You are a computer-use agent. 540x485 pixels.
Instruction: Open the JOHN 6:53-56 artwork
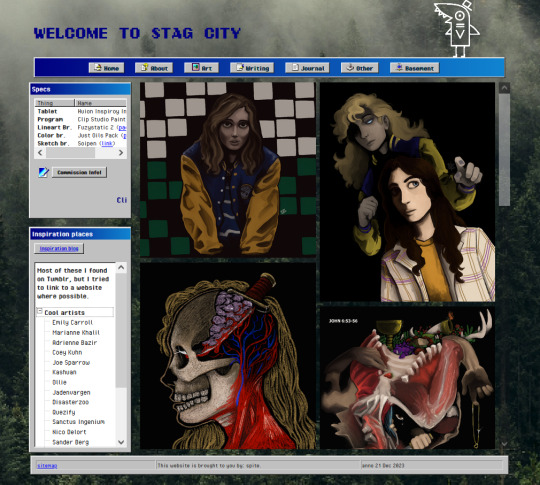point(407,378)
